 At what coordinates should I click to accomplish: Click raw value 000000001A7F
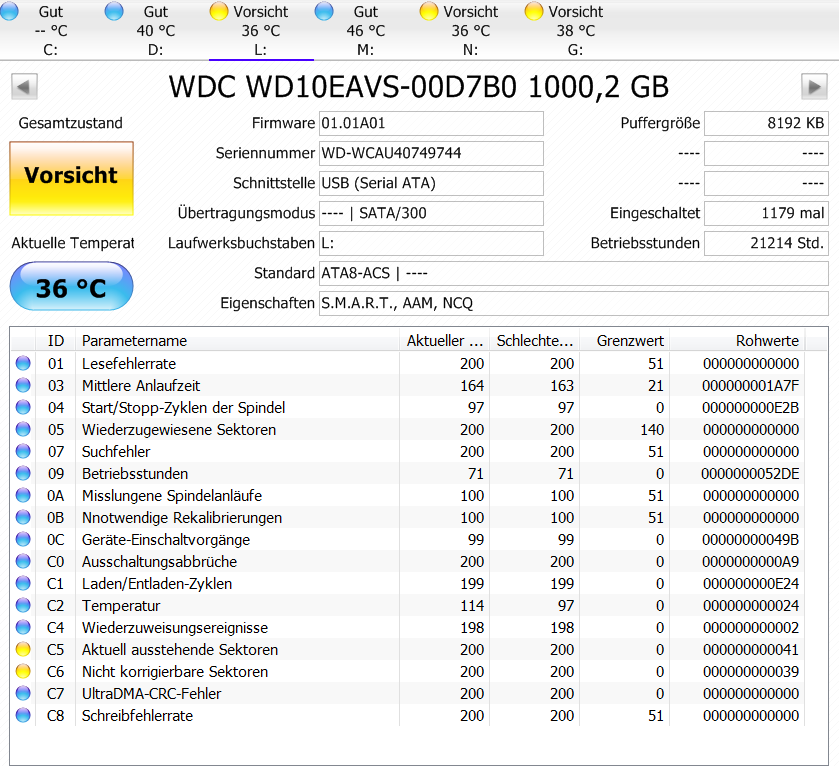(751, 386)
